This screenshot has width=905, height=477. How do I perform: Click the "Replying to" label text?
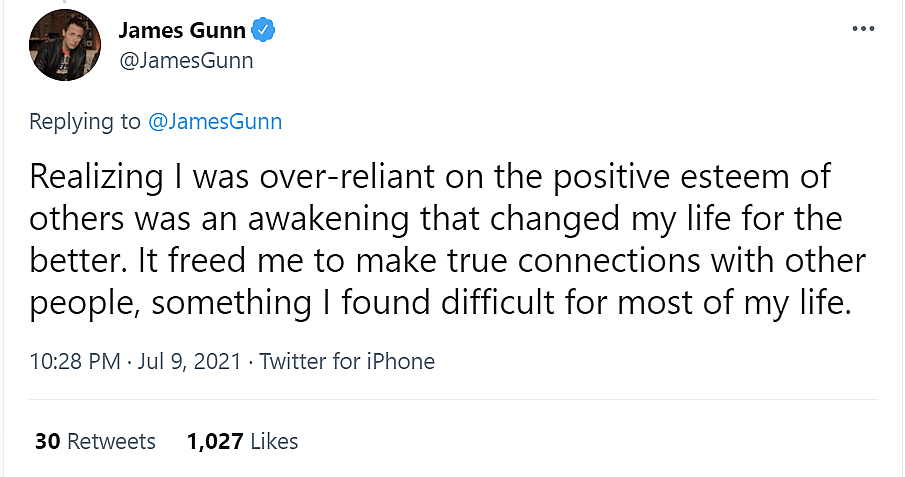pos(85,122)
